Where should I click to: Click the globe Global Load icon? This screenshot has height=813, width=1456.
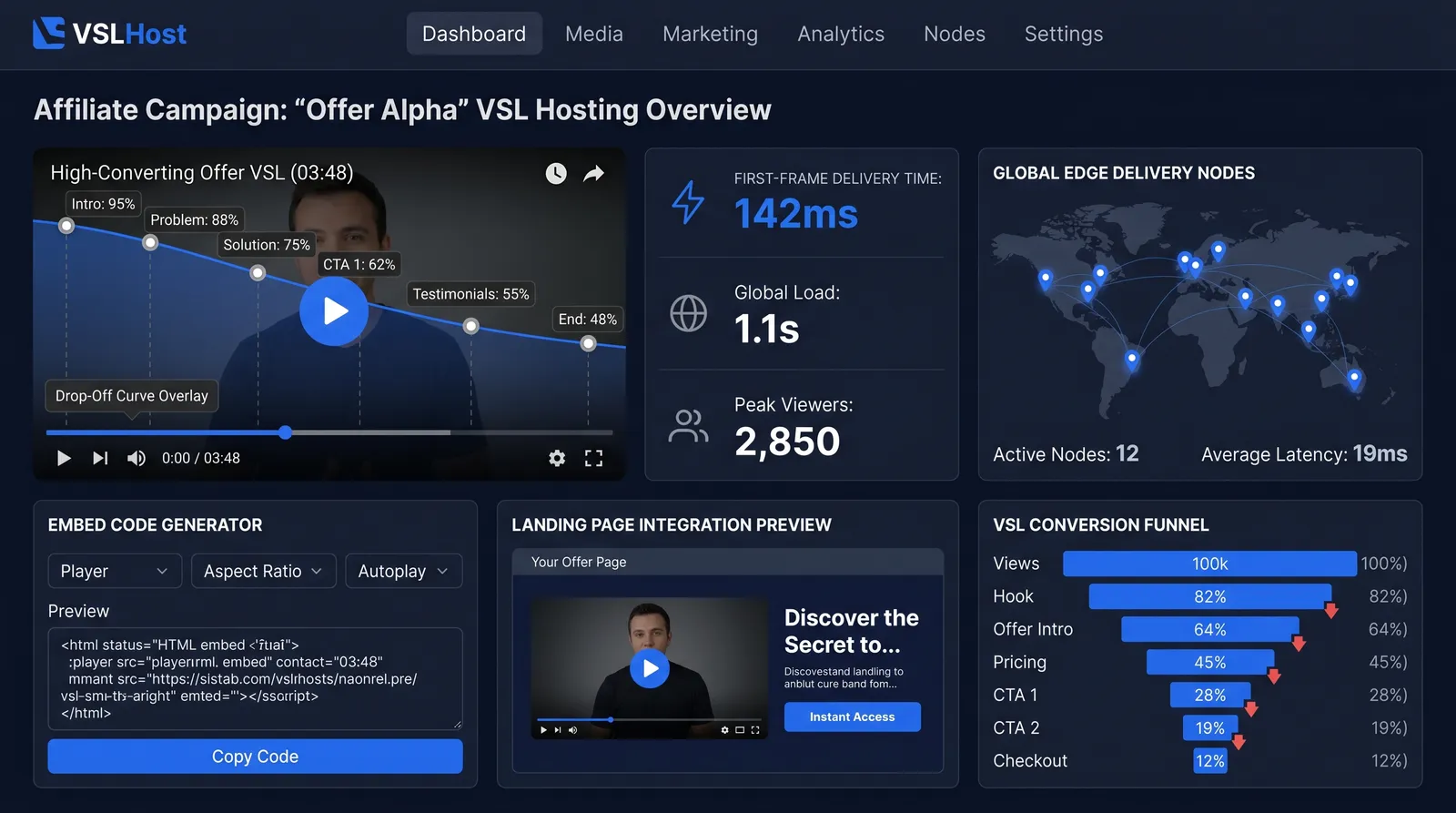[x=688, y=313]
